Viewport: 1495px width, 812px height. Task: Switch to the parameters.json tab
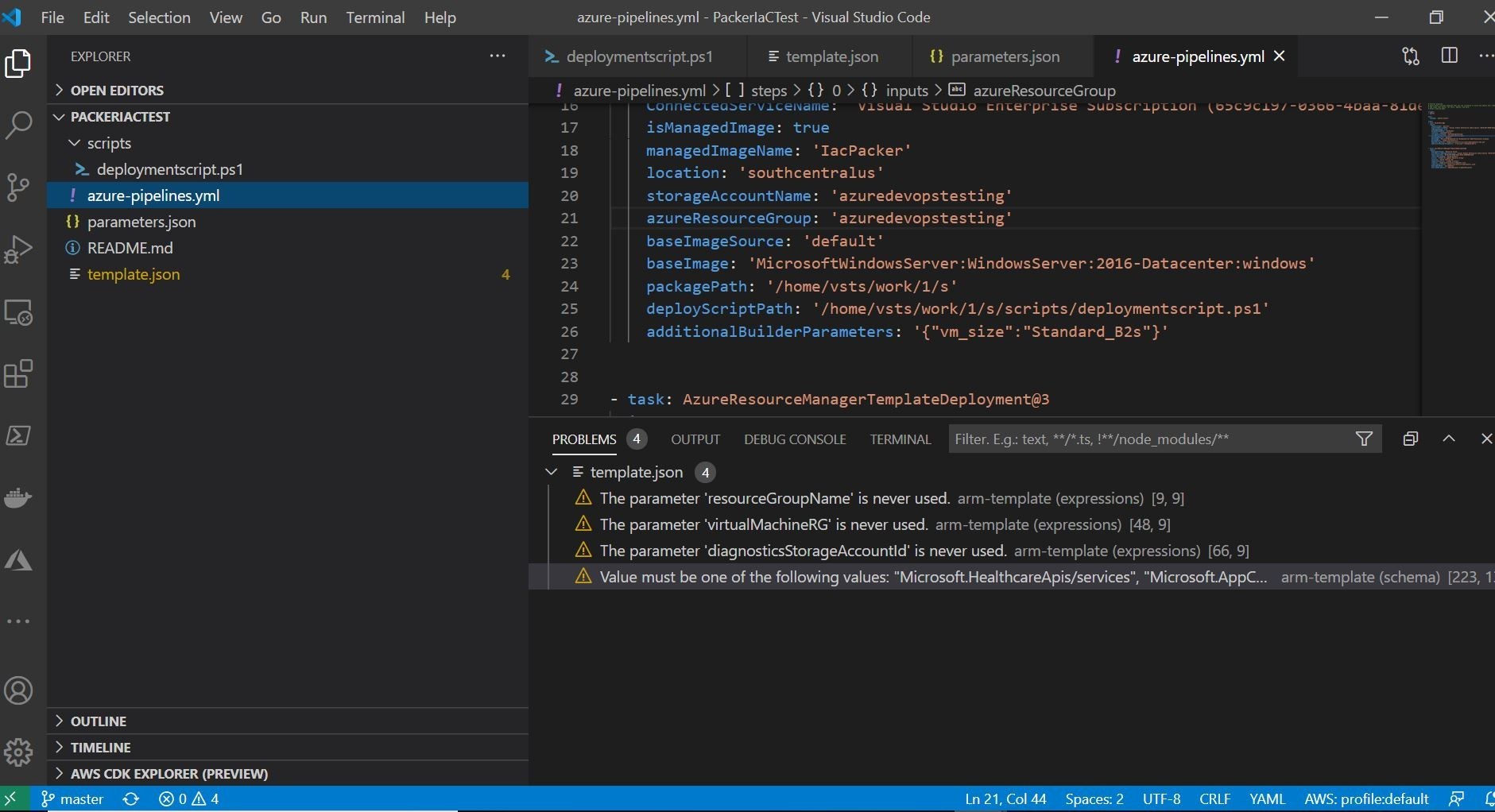[1004, 56]
